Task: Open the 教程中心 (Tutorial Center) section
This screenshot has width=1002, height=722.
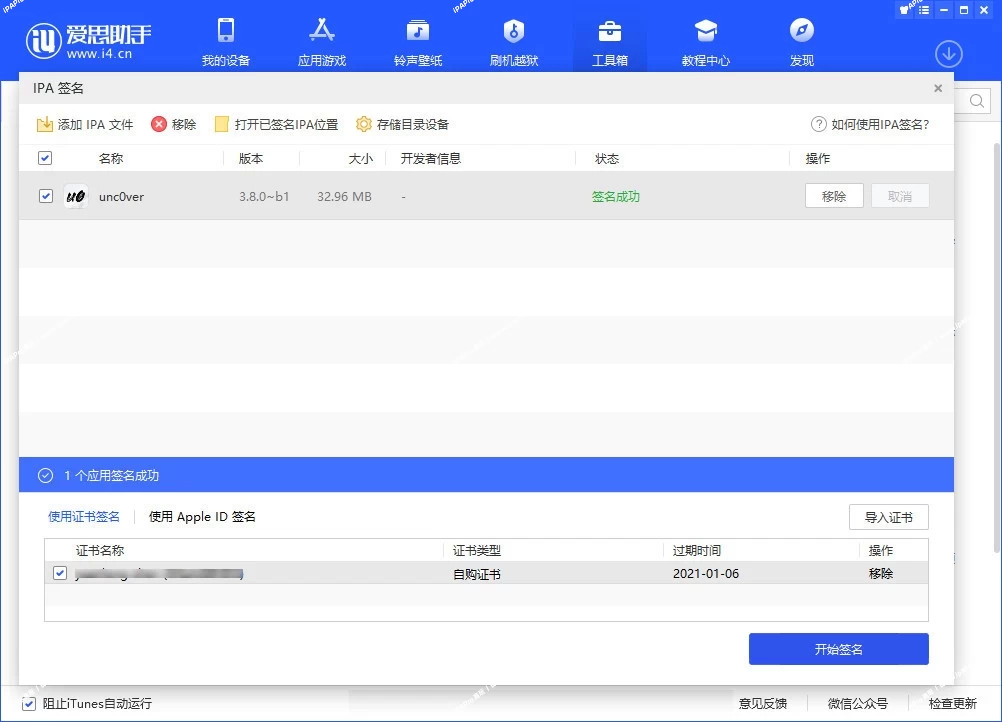Action: pos(705,40)
